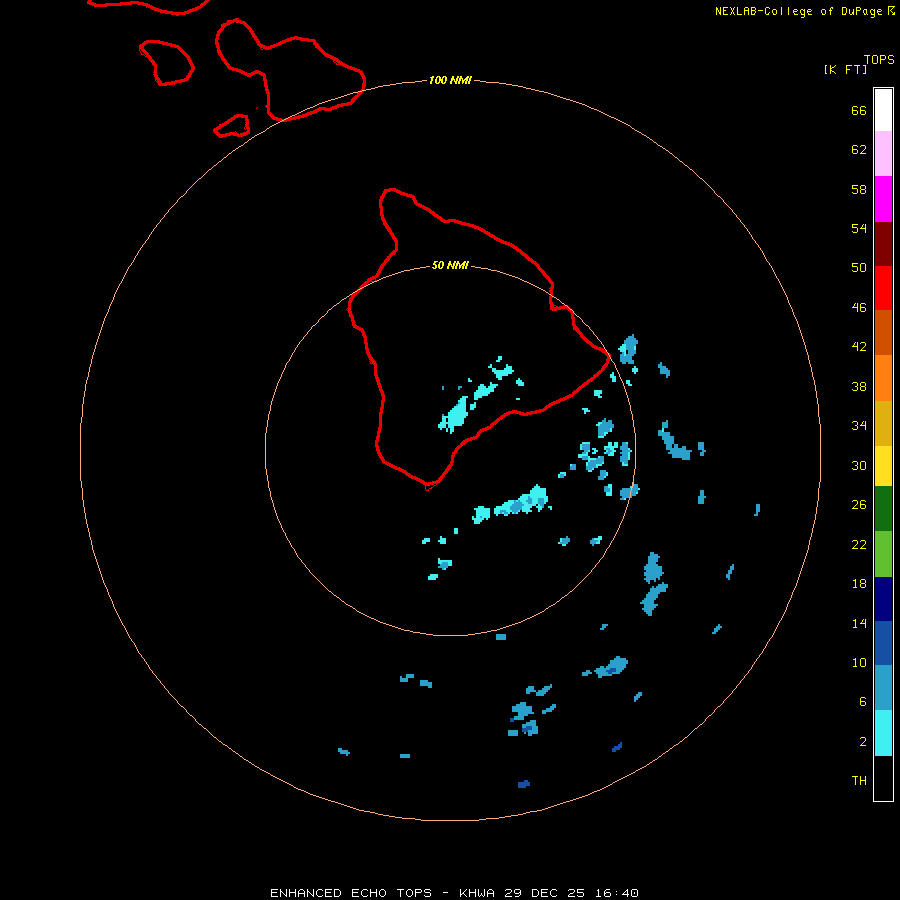The height and width of the screenshot is (900, 900).
Task: Click the bright red legend swatch between 50 and 46
Action: pyautogui.click(x=883, y=288)
